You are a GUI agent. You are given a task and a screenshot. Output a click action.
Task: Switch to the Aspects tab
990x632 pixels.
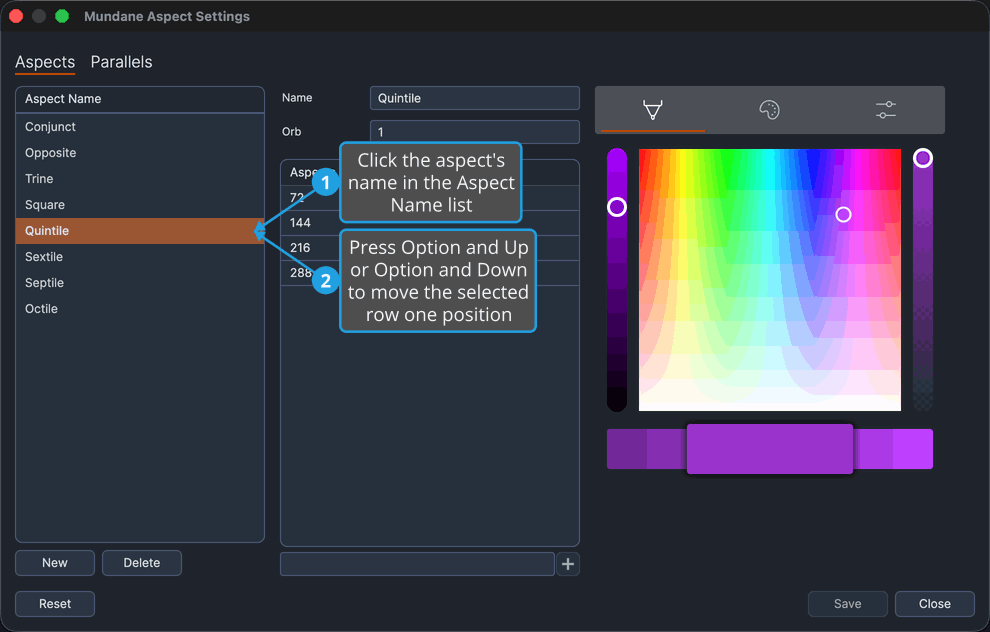(x=45, y=62)
